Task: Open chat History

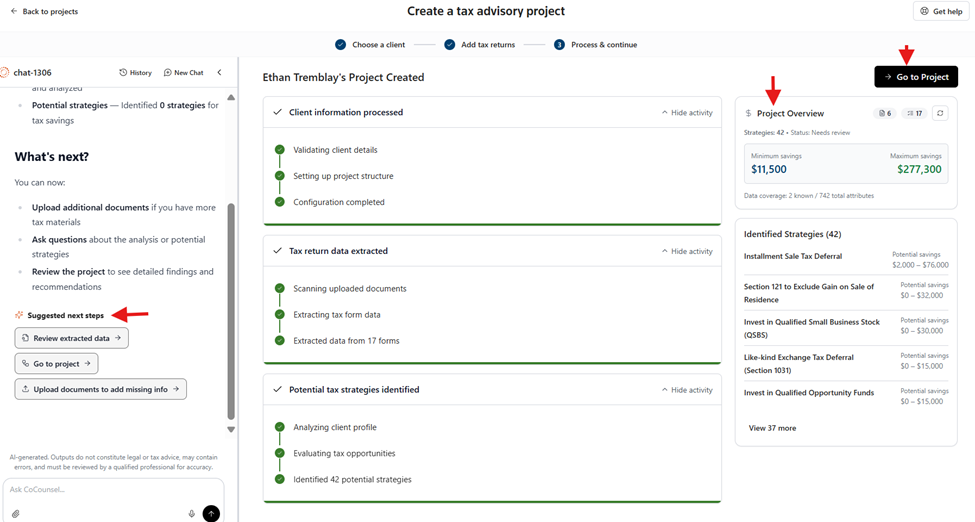Action: (x=136, y=73)
